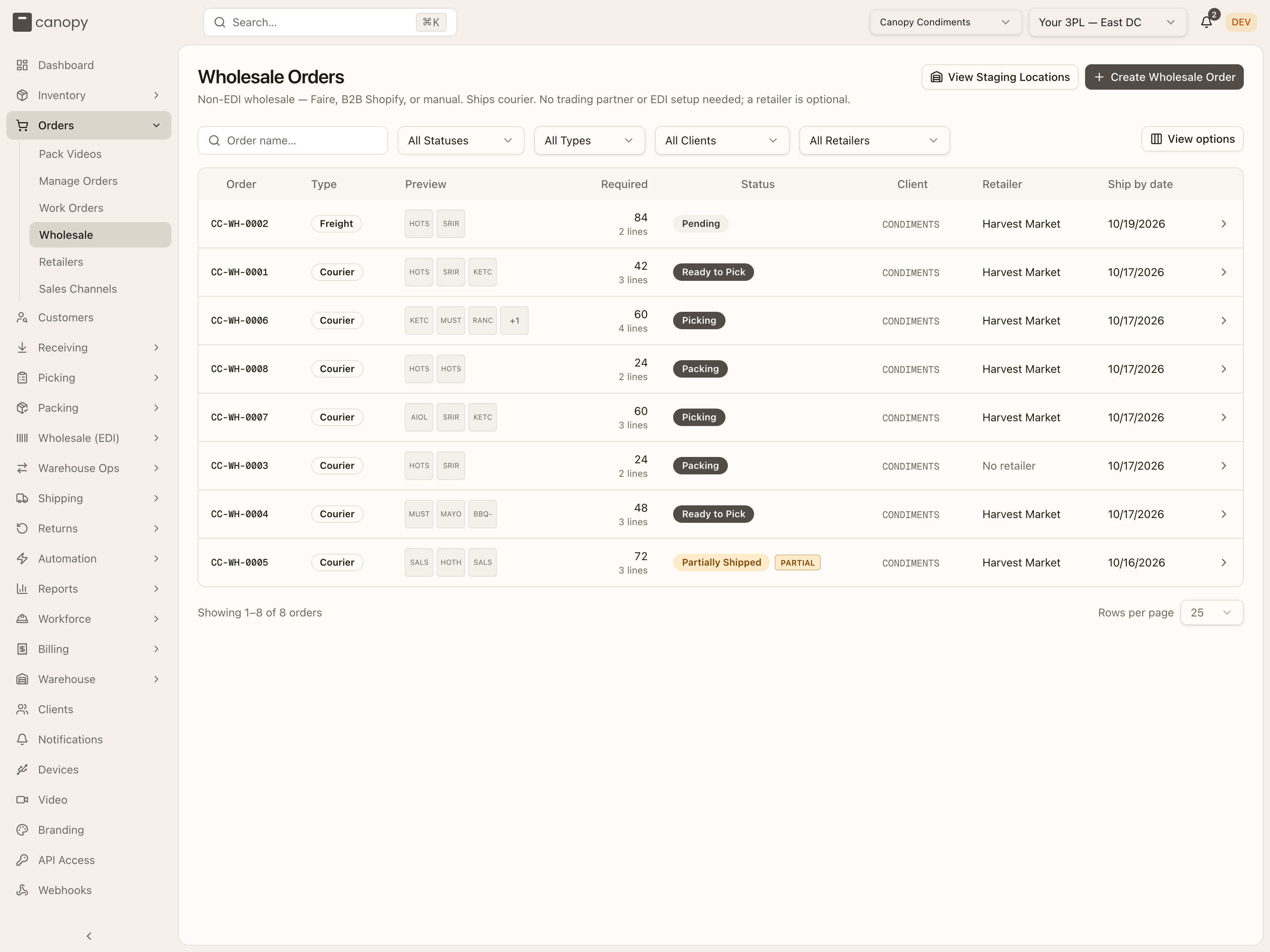Click the Partially Shipped status badge
Screen dimensions: 1270x952
tap(721, 562)
